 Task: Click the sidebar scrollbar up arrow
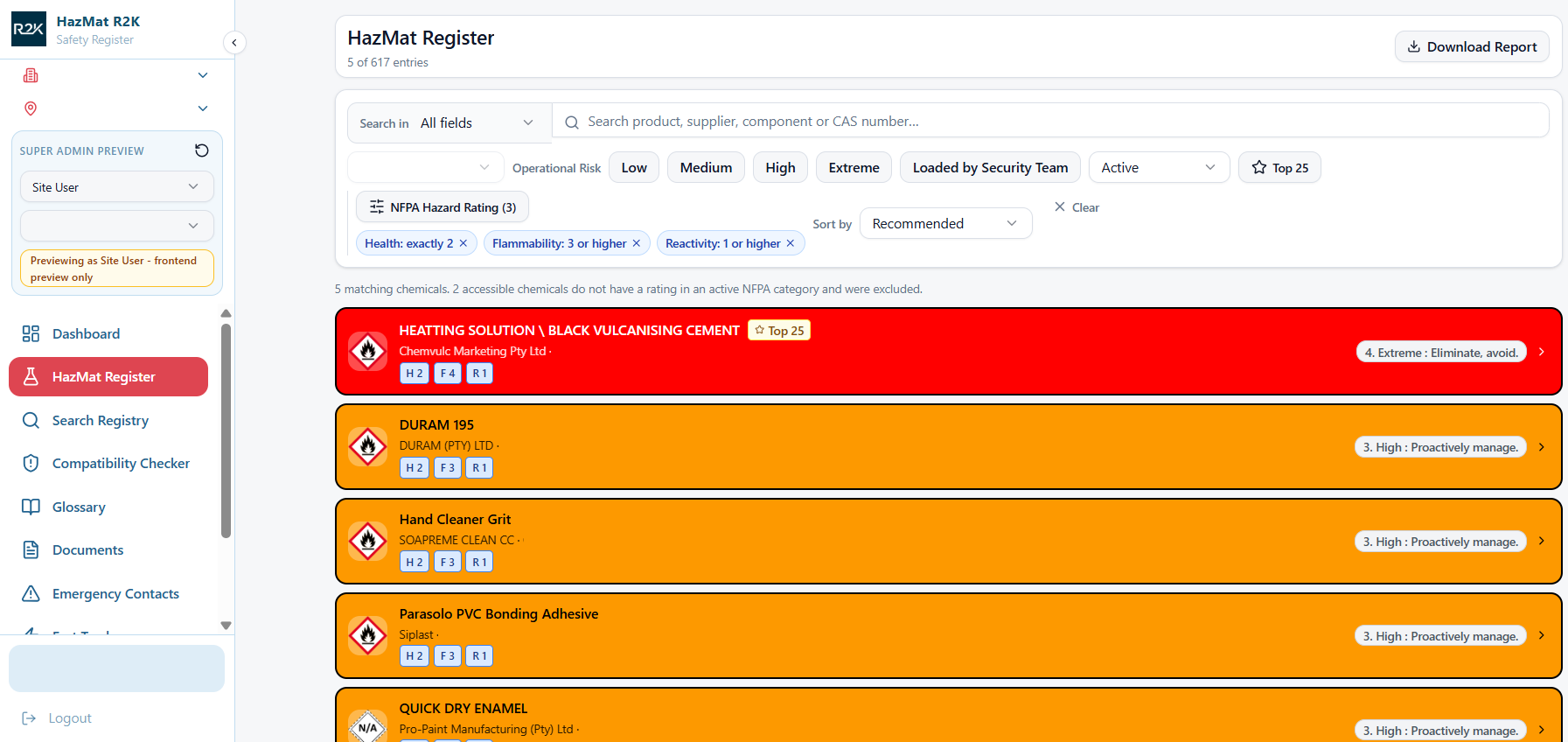[226, 313]
